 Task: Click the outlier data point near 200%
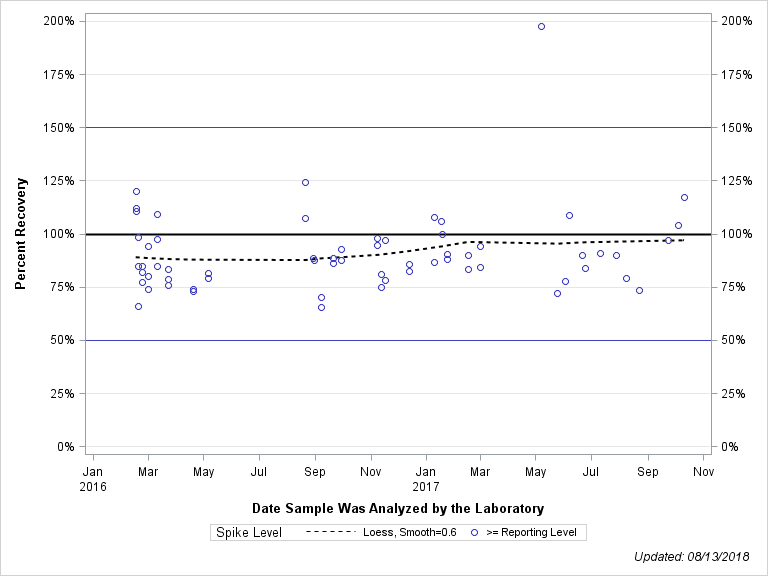tap(541, 26)
